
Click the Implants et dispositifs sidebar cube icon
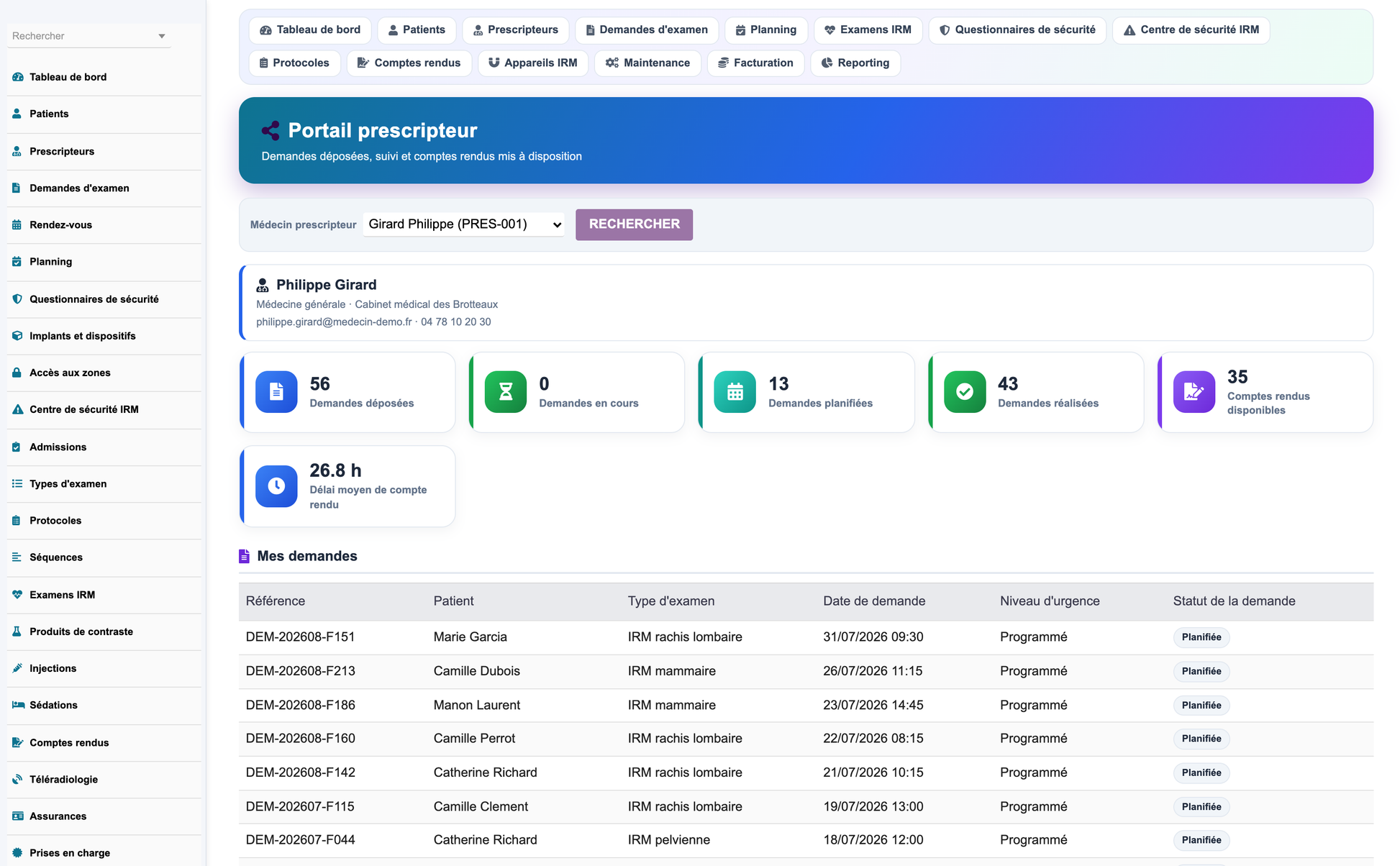(x=17, y=335)
